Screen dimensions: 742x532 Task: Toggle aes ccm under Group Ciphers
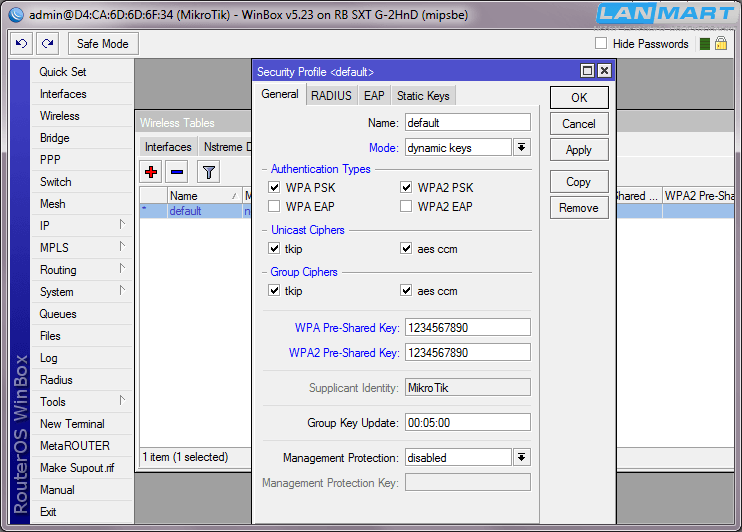pos(406,291)
